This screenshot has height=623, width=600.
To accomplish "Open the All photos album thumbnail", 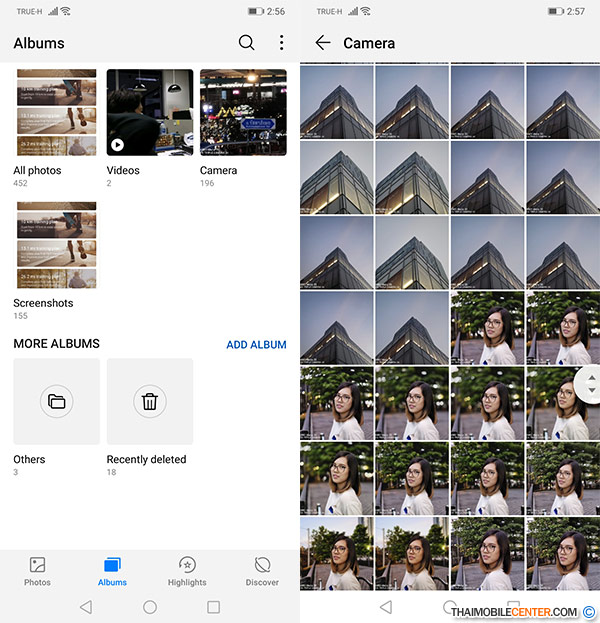I will [x=56, y=112].
